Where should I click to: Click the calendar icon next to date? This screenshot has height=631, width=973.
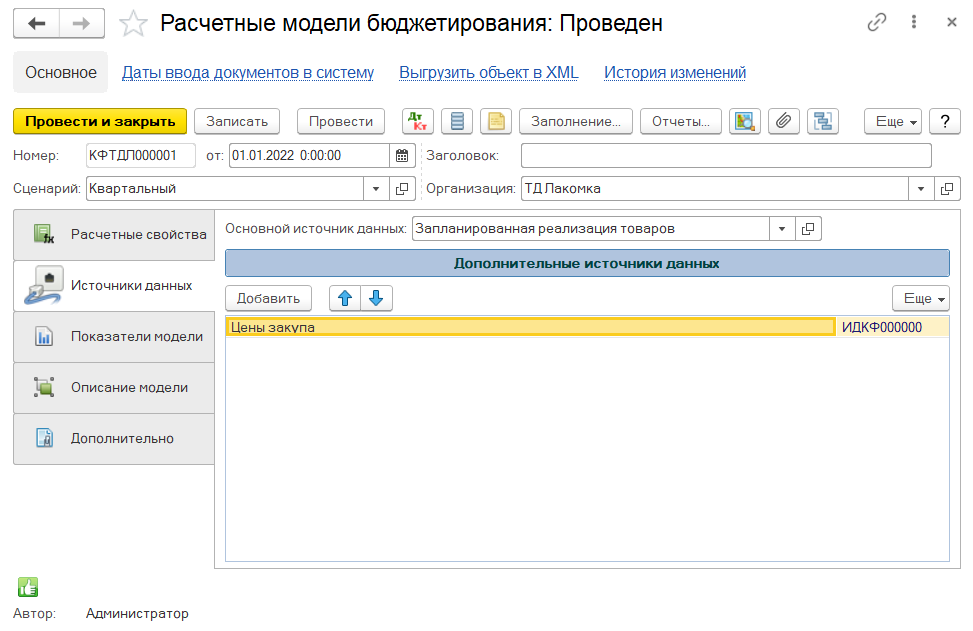pyautogui.click(x=402, y=155)
